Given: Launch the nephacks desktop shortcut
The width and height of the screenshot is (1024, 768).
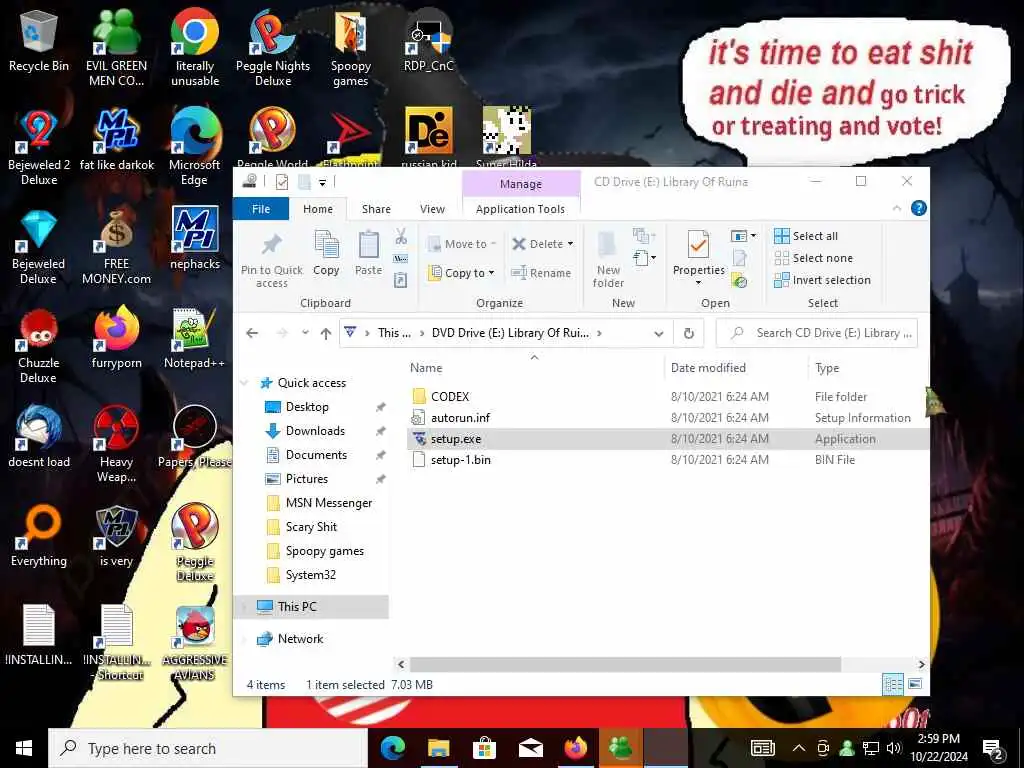Looking at the screenshot, I should 195,239.
